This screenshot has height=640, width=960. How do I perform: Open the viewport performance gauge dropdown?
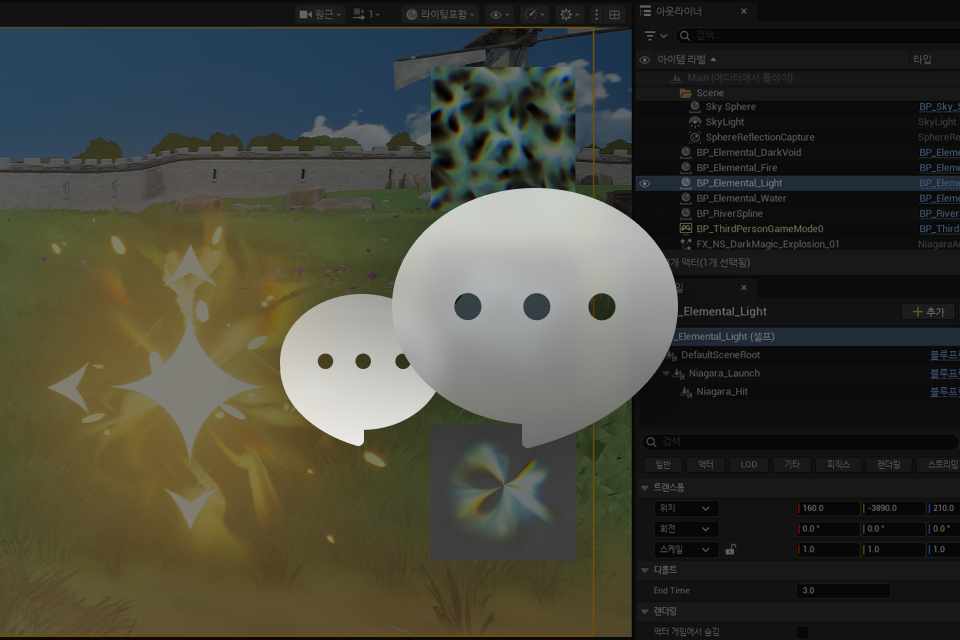[x=534, y=14]
